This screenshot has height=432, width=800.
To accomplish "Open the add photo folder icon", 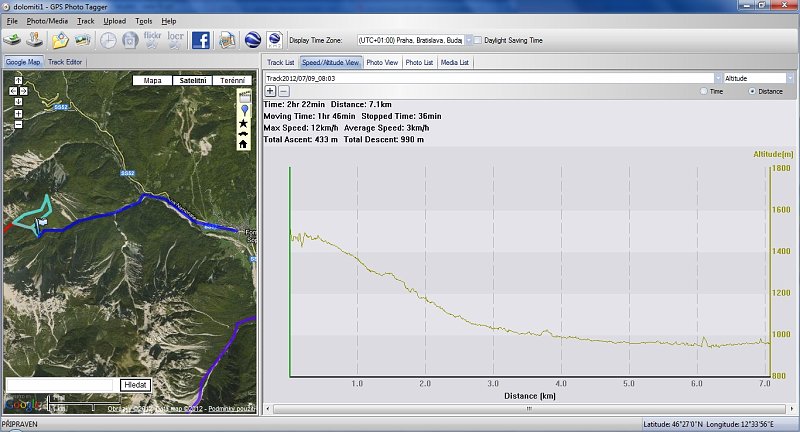I will point(60,40).
